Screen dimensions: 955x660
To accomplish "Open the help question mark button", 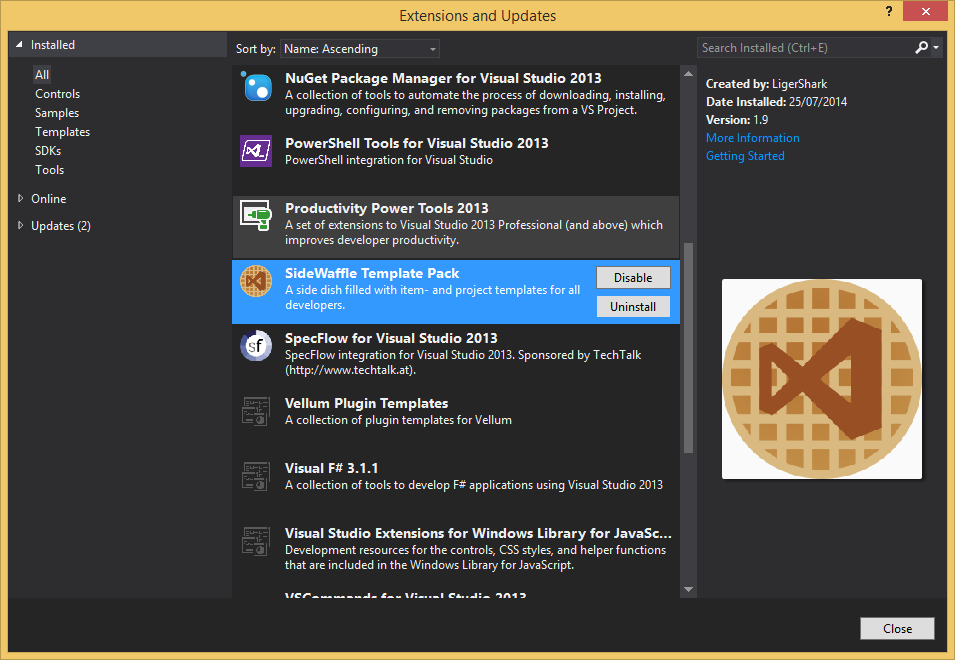I will (x=889, y=11).
